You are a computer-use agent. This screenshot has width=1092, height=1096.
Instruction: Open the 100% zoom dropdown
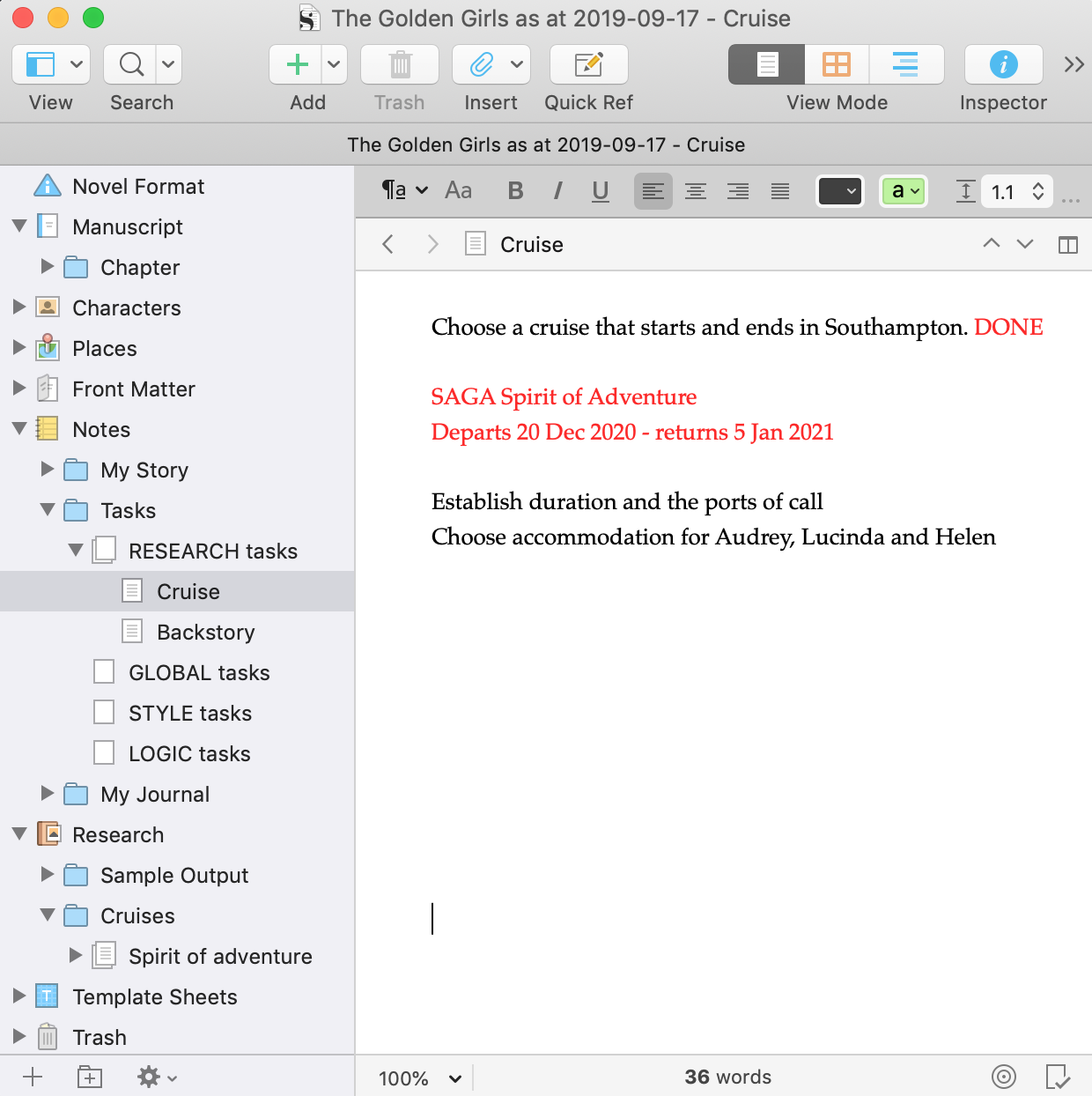pos(420,1077)
